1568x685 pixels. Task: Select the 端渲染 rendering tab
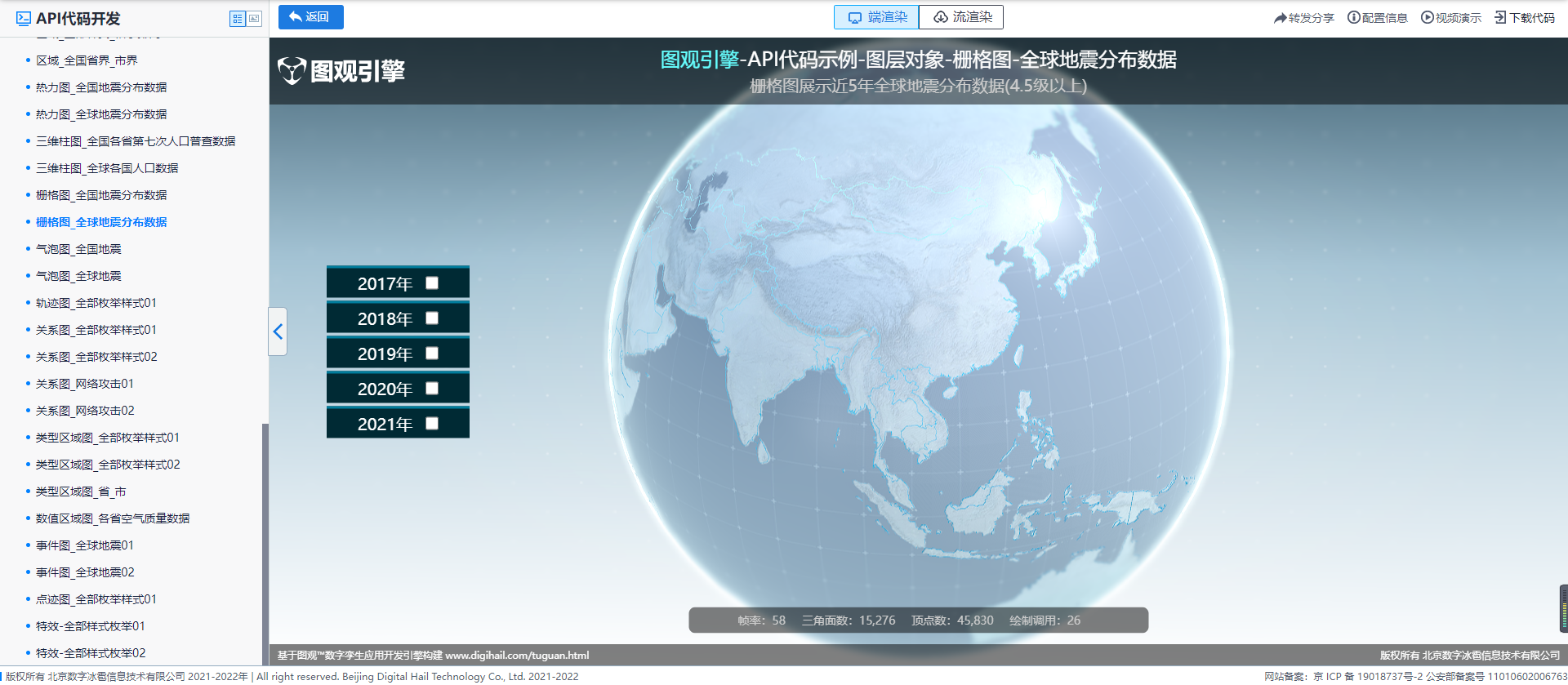(876, 17)
